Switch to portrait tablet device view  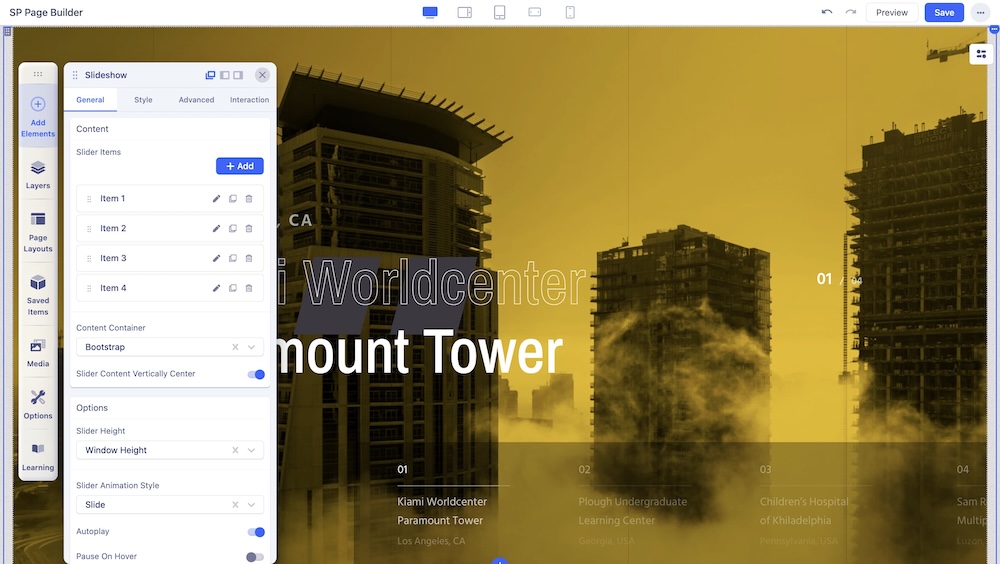[x=500, y=12]
